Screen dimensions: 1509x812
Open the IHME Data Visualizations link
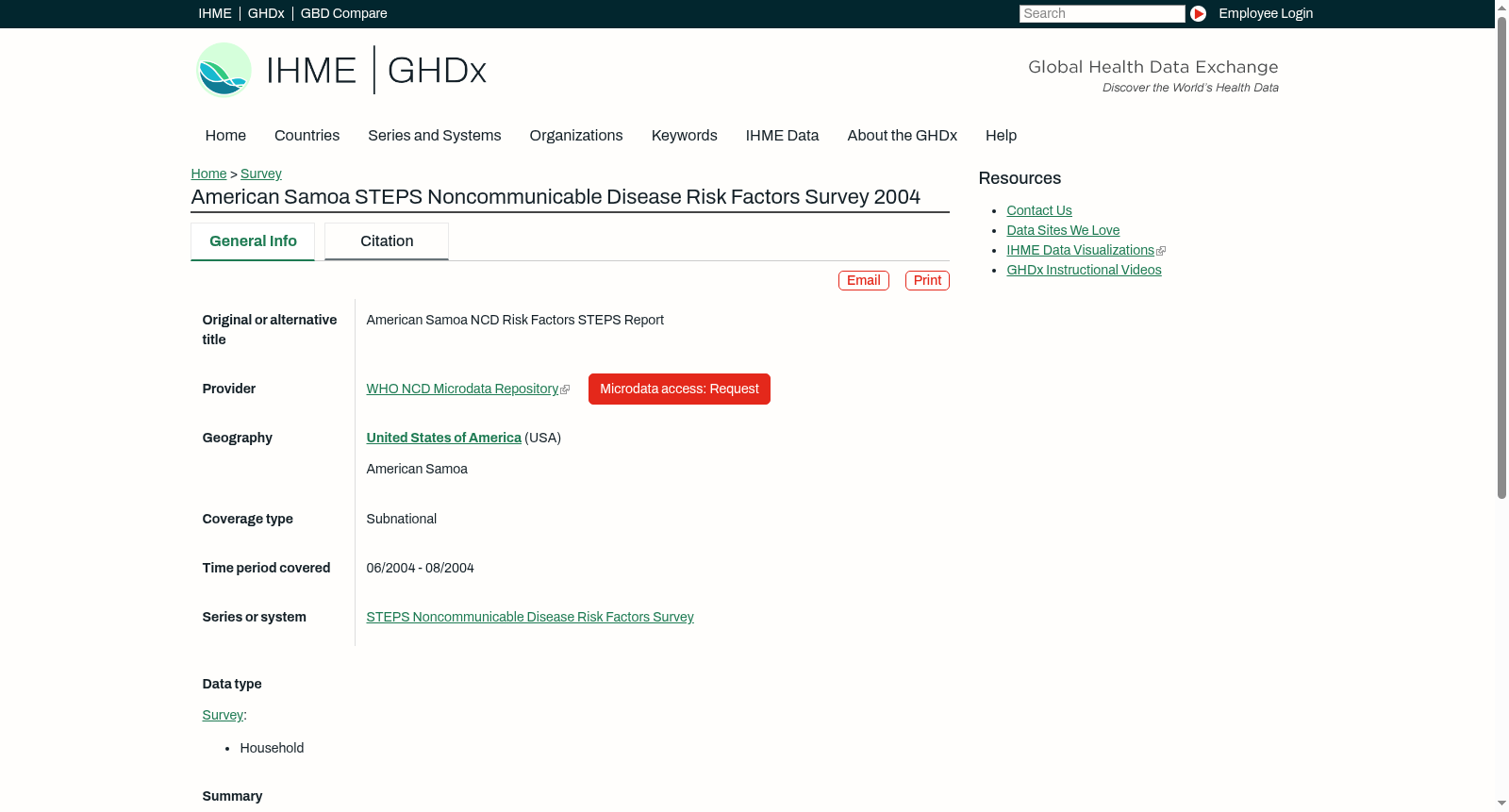[1080, 251]
